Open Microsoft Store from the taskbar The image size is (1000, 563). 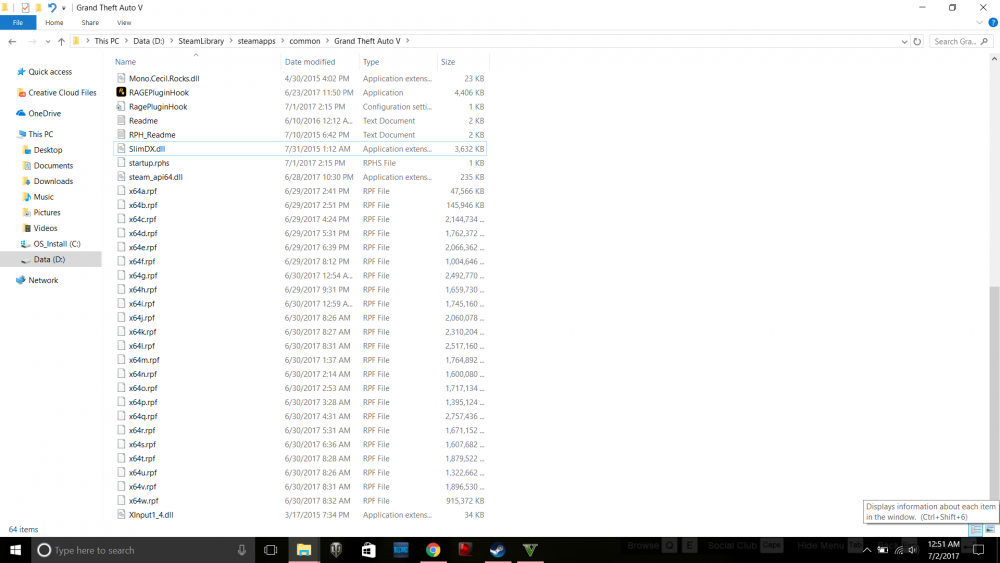tap(368, 550)
